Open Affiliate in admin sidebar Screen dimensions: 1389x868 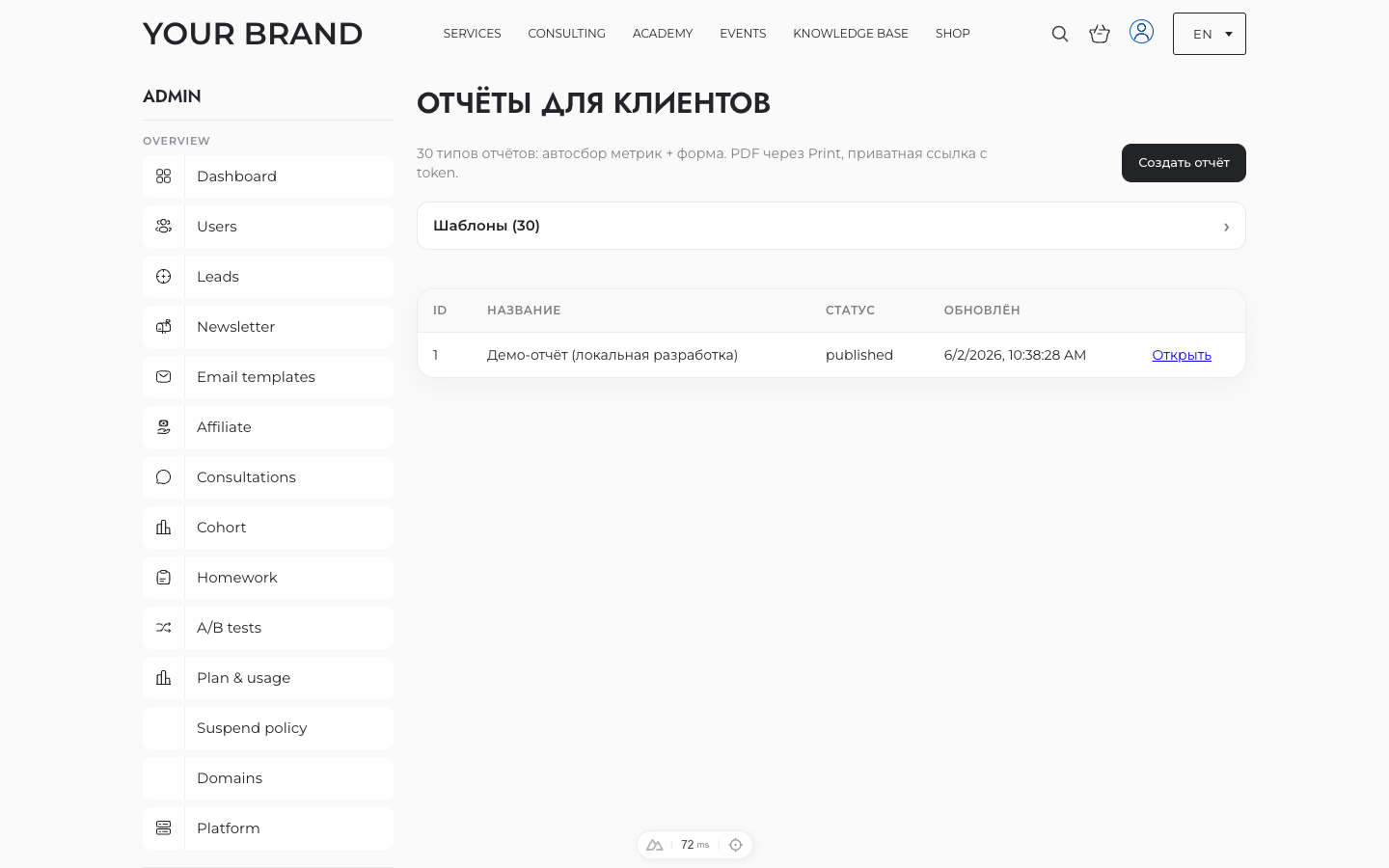(x=268, y=427)
